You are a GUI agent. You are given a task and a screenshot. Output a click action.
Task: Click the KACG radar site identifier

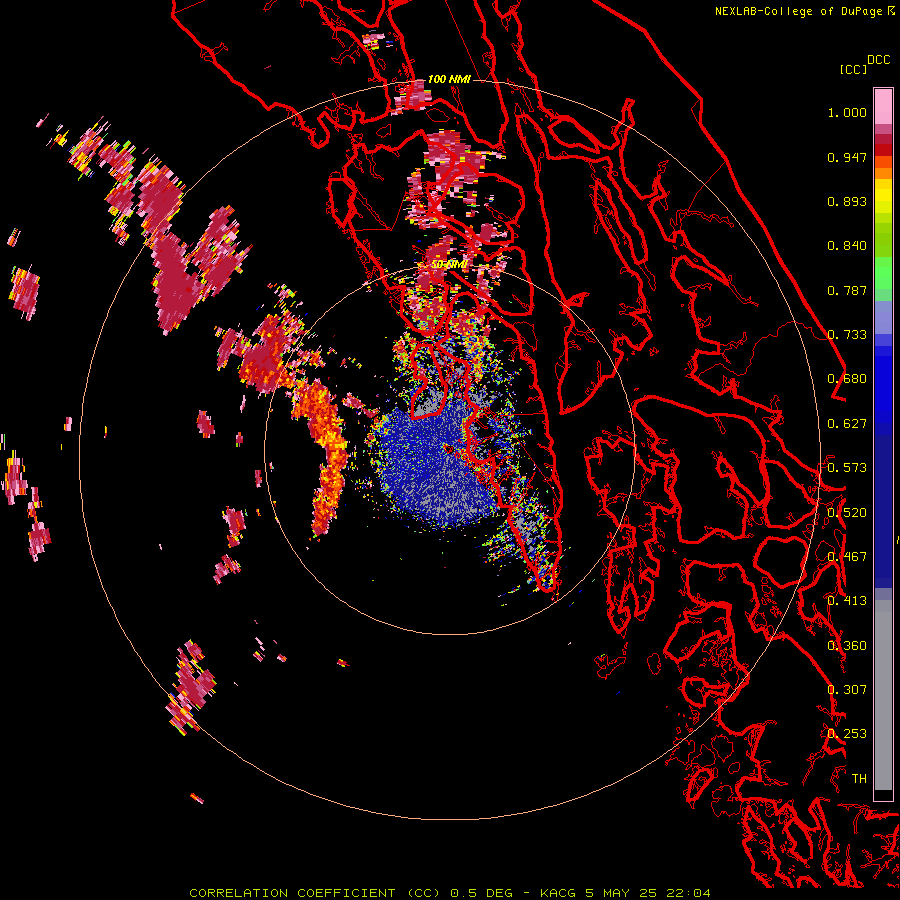pyautogui.click(x=560, y=893)
